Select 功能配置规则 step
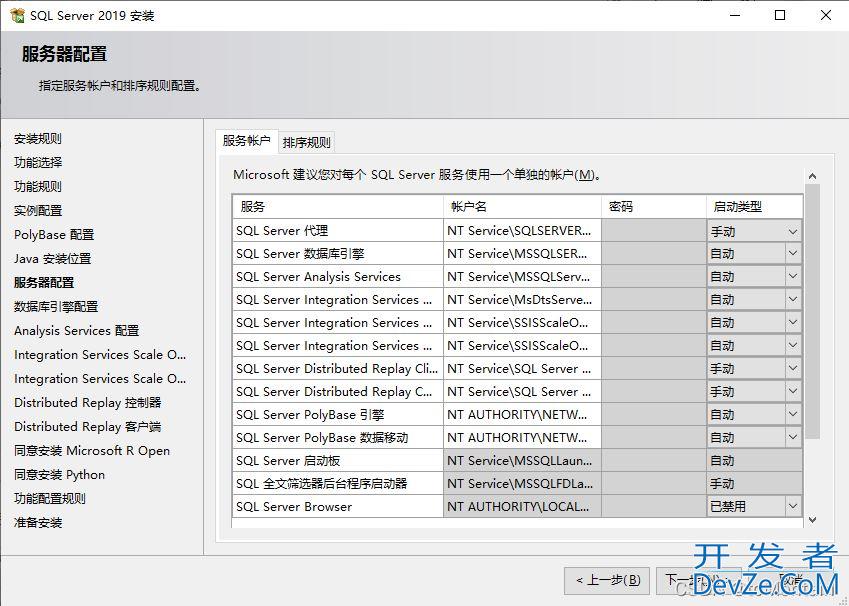Viewport: 849px width, 606px height. (50, 498)
